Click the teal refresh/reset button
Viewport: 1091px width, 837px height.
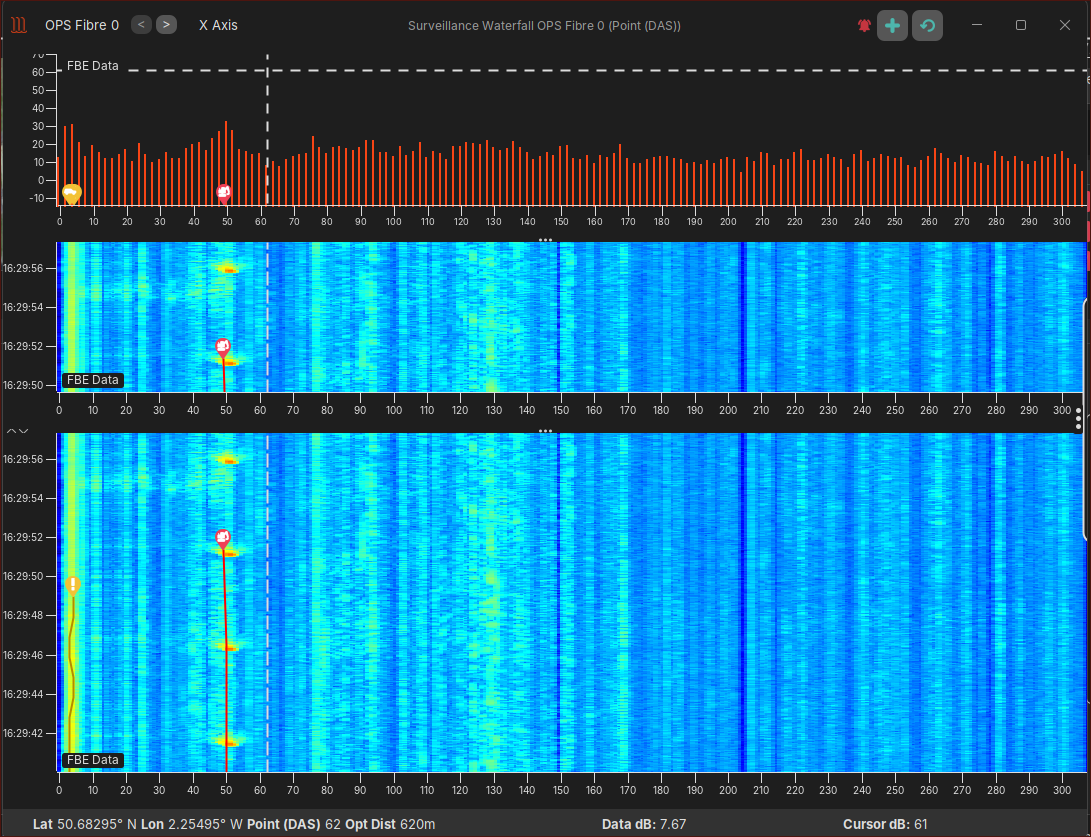tap(927, 25)
